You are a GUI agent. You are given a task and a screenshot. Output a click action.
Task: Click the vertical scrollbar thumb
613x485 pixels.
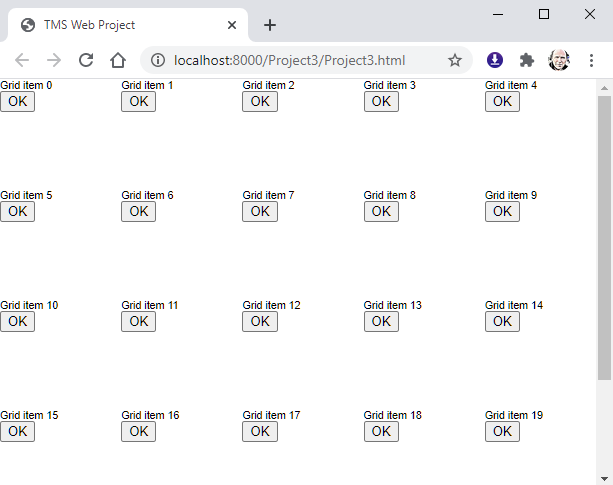(604, 238)
